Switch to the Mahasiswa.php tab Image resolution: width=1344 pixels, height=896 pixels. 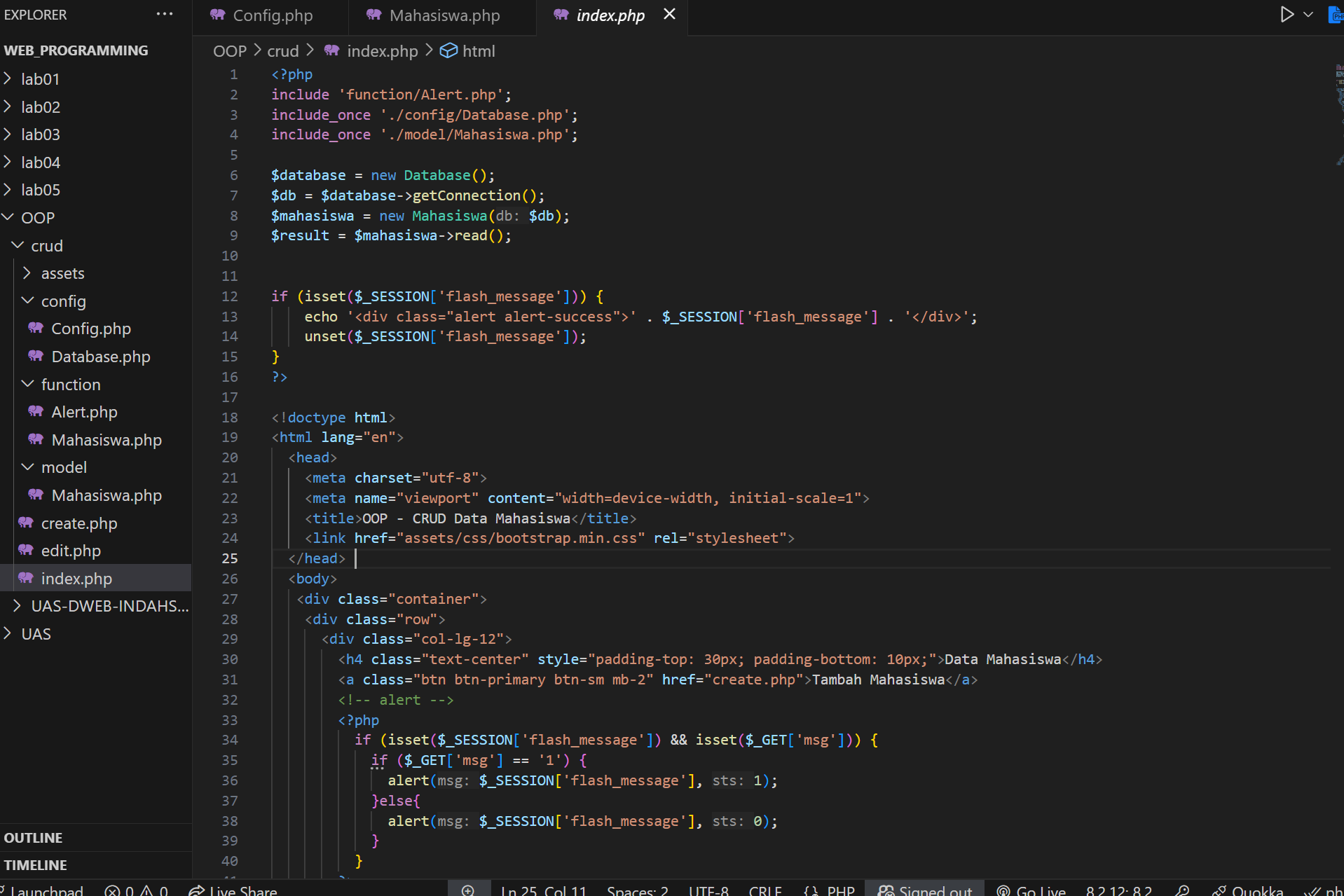tap(444, 15)
